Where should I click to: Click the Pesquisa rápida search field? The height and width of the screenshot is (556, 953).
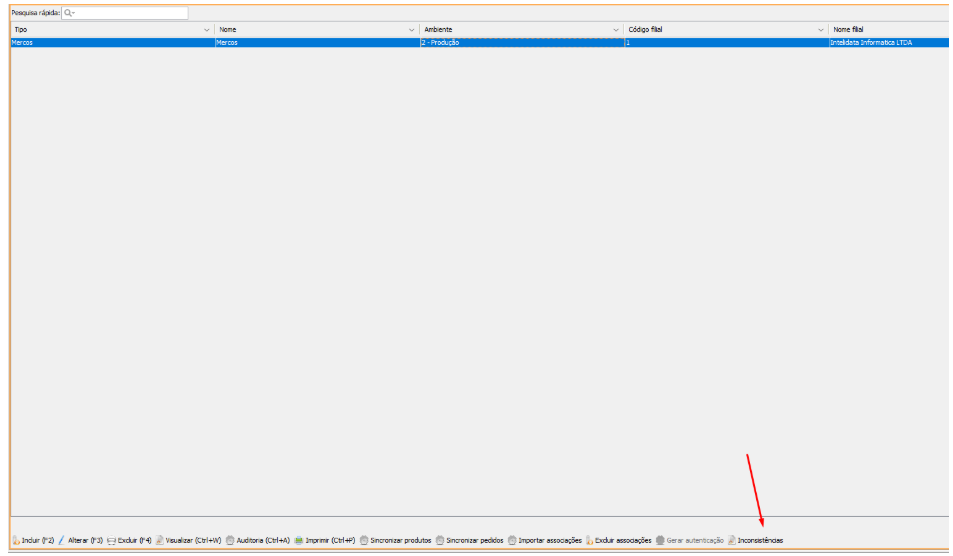[125, 13]
